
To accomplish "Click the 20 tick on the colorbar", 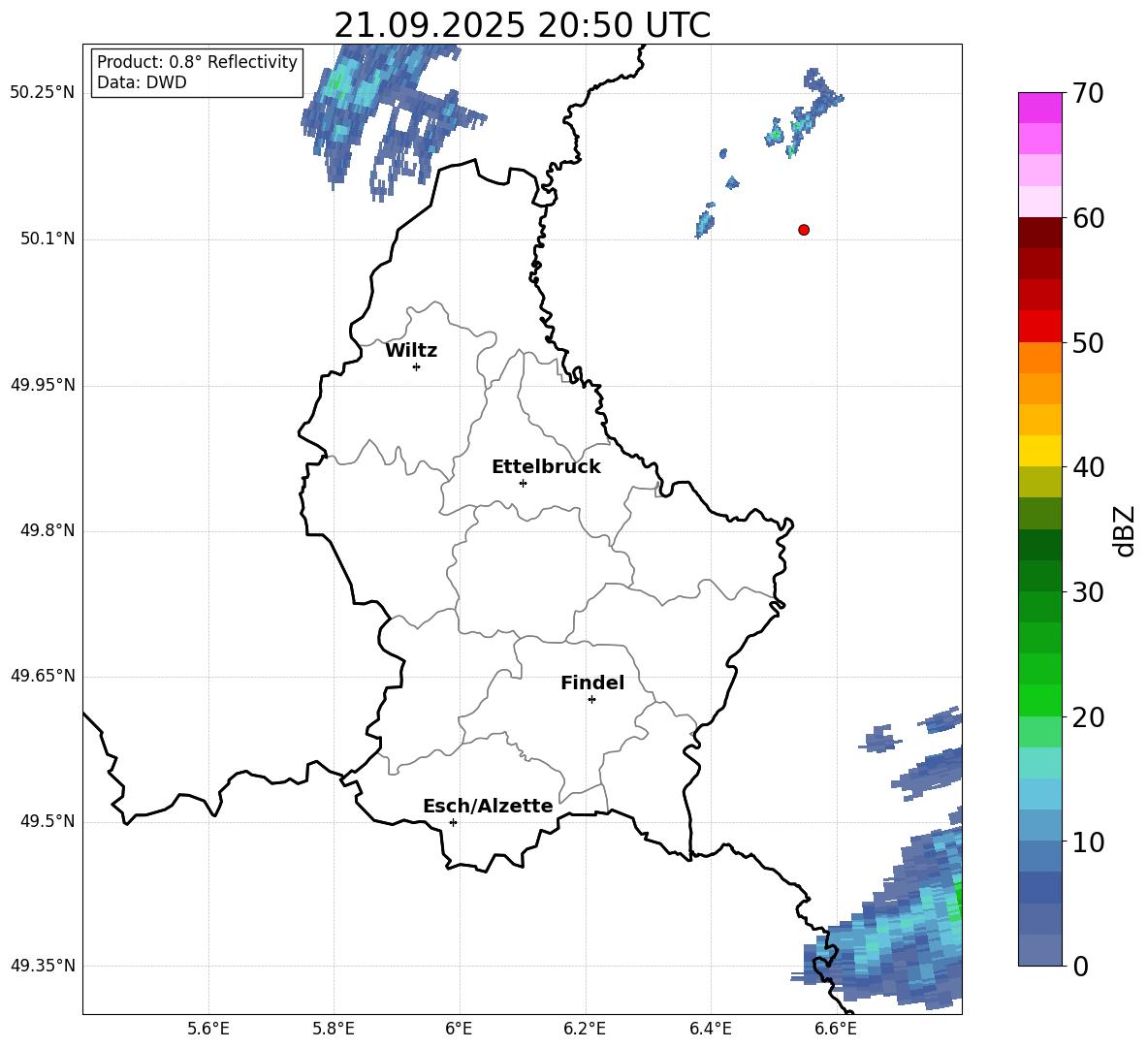I will pos(1087,717).
